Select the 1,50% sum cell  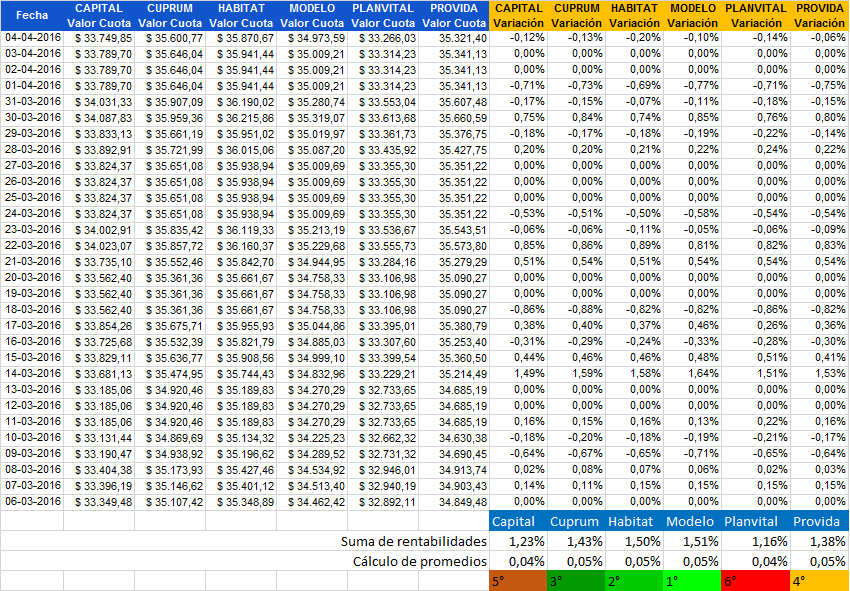(635, 541)
